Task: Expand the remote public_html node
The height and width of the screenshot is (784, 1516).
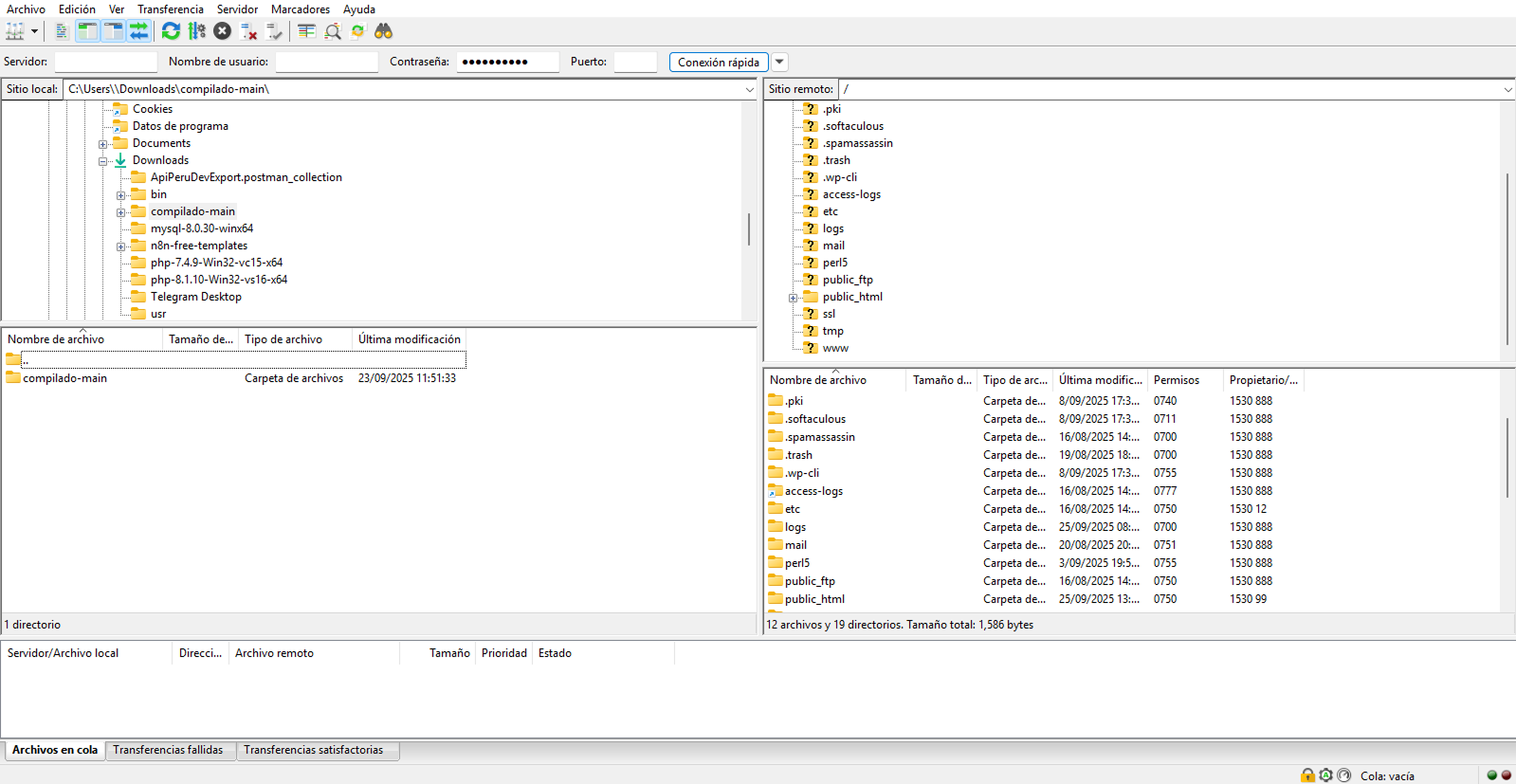Action: point(793,298)
